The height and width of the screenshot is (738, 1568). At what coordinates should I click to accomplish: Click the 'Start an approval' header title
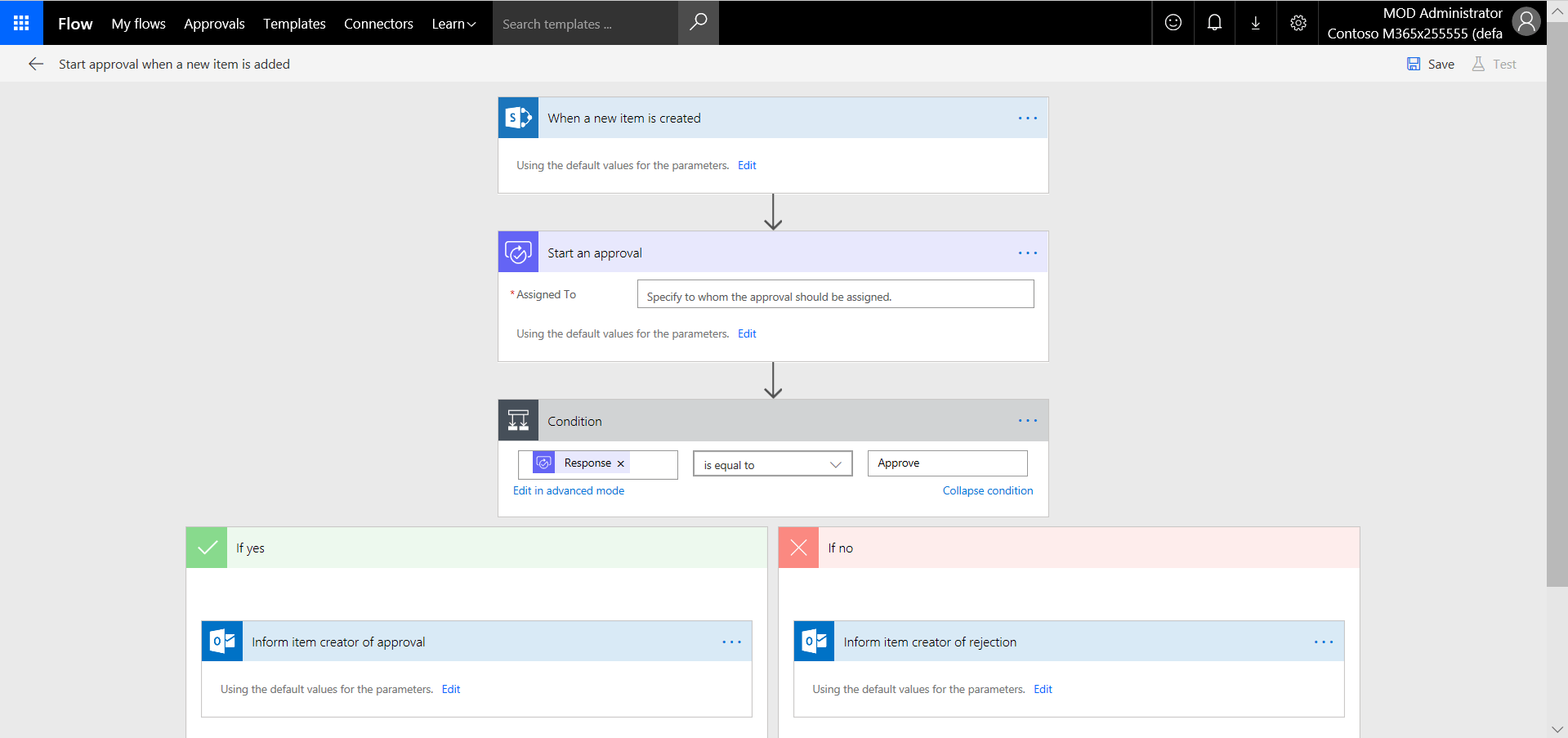(x=595, y=253)
